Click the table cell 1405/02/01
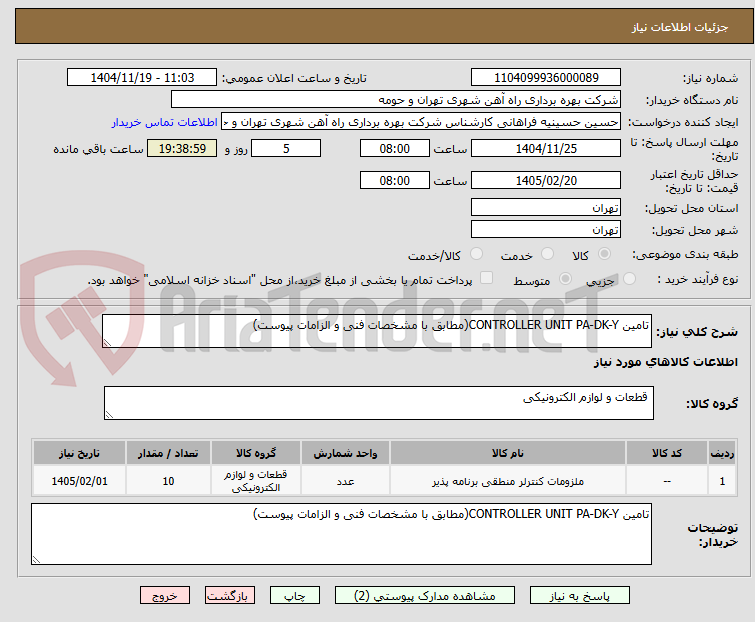Viewport: 755px width, 622px height. (79, 481)
